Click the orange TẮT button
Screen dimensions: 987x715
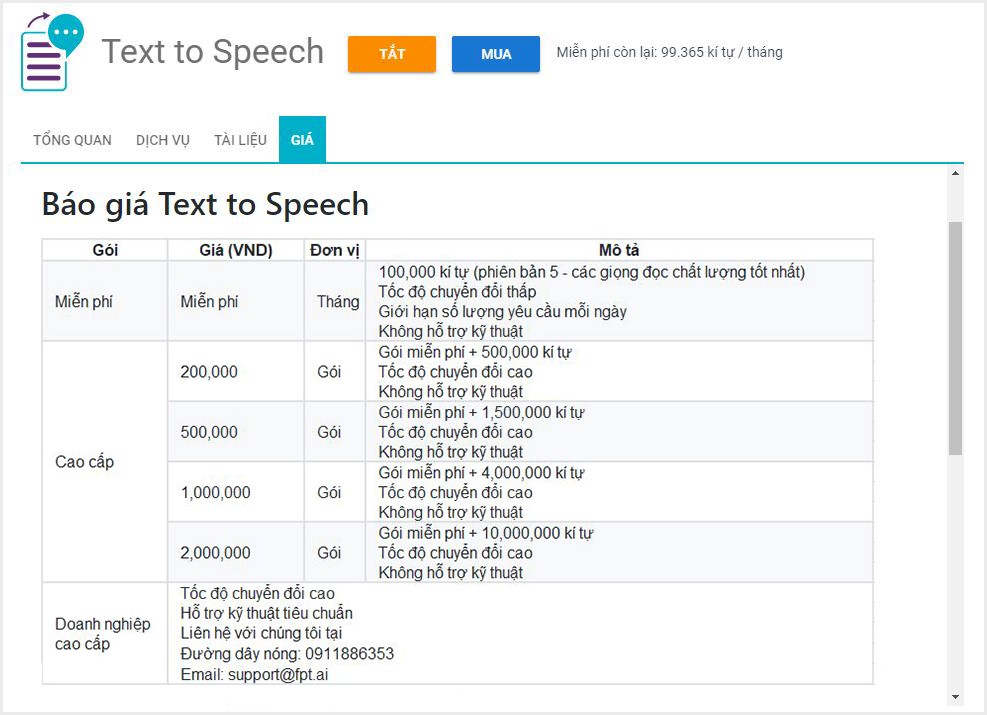pyautogui.click(x=392, y=54)
